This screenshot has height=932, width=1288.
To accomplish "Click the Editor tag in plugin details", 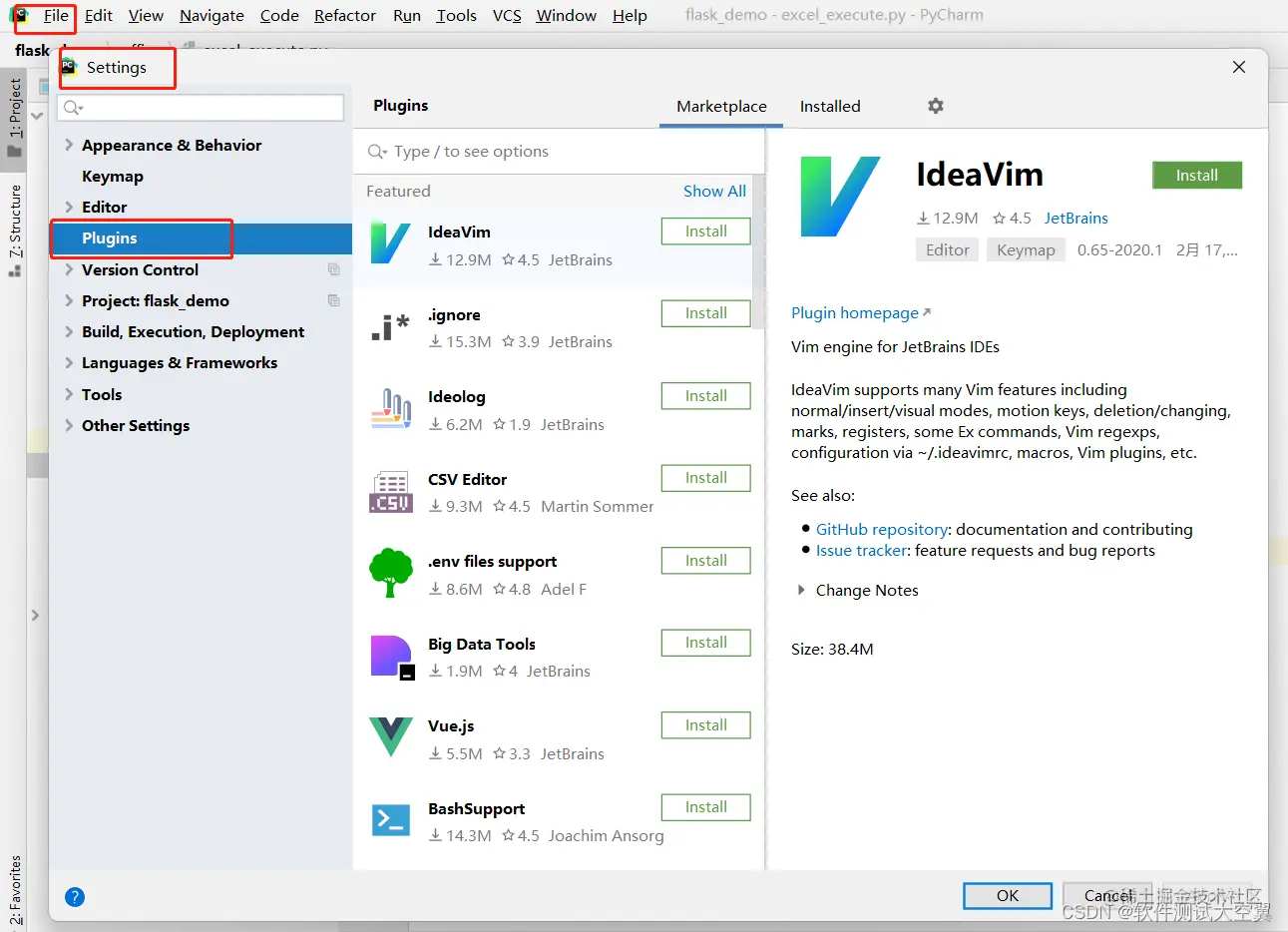I will (x=947, y=250).
